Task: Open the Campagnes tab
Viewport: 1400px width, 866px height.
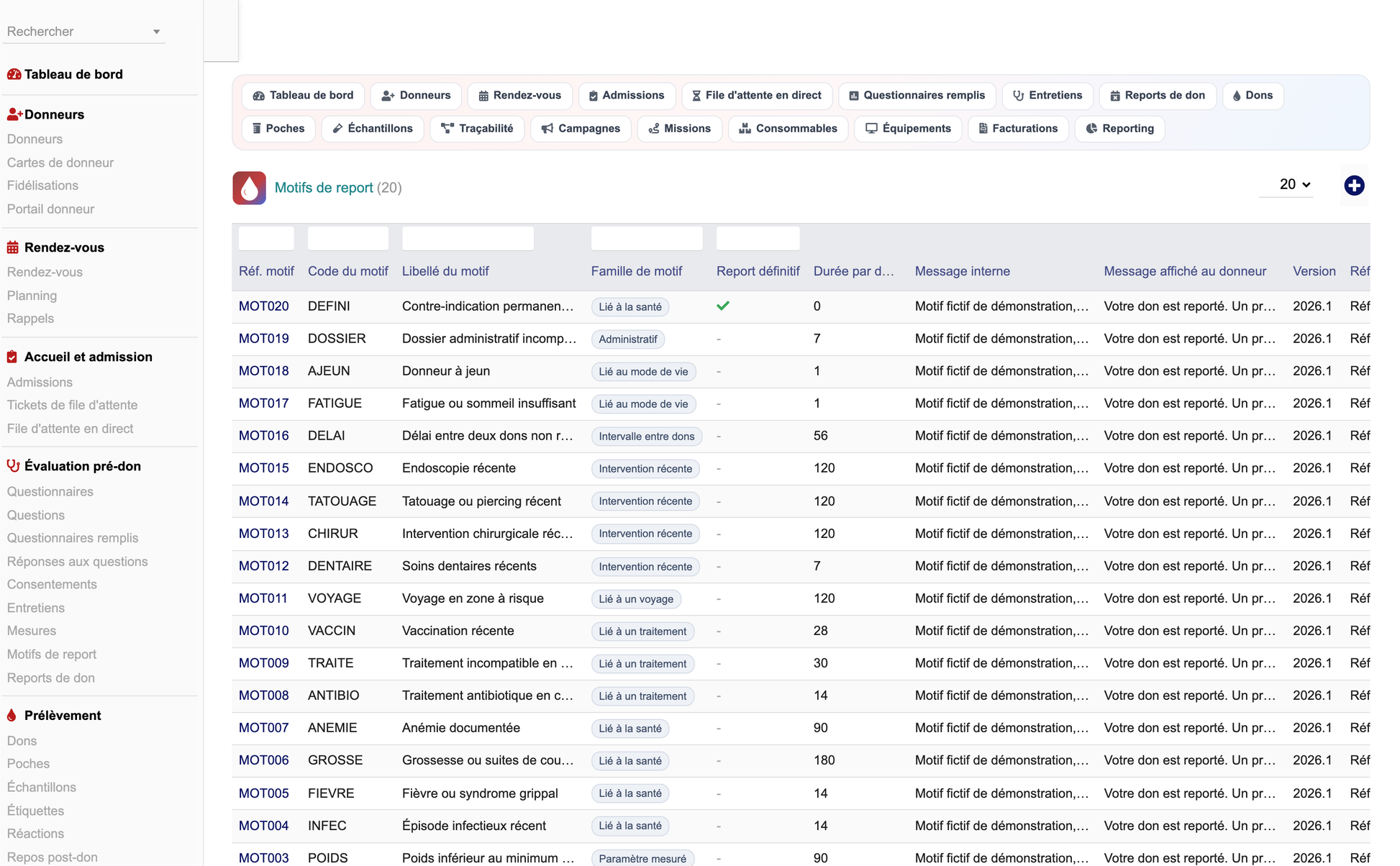Action: tap(581, 129)
